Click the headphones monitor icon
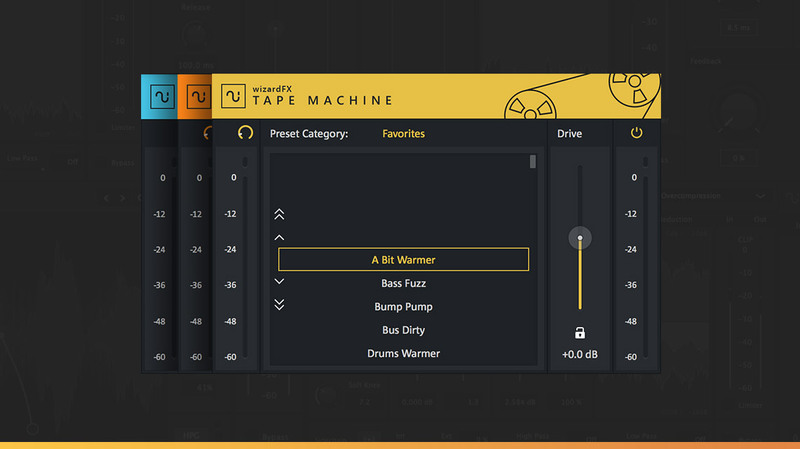The height and width of the screenshot is (449, 800). point(245,133)
